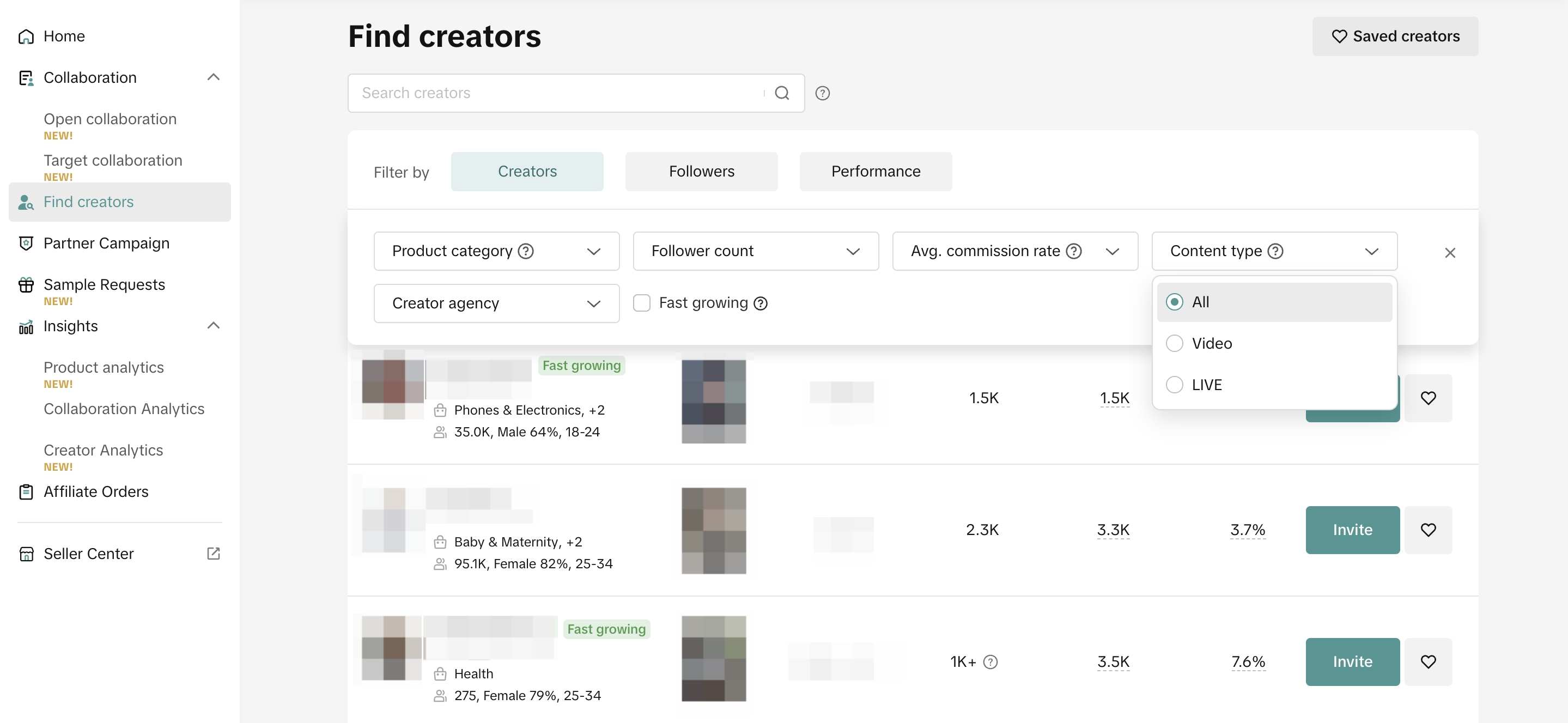1568x723 pixels.
Task: Invite the Health category creator
Action: point(1351,661)
